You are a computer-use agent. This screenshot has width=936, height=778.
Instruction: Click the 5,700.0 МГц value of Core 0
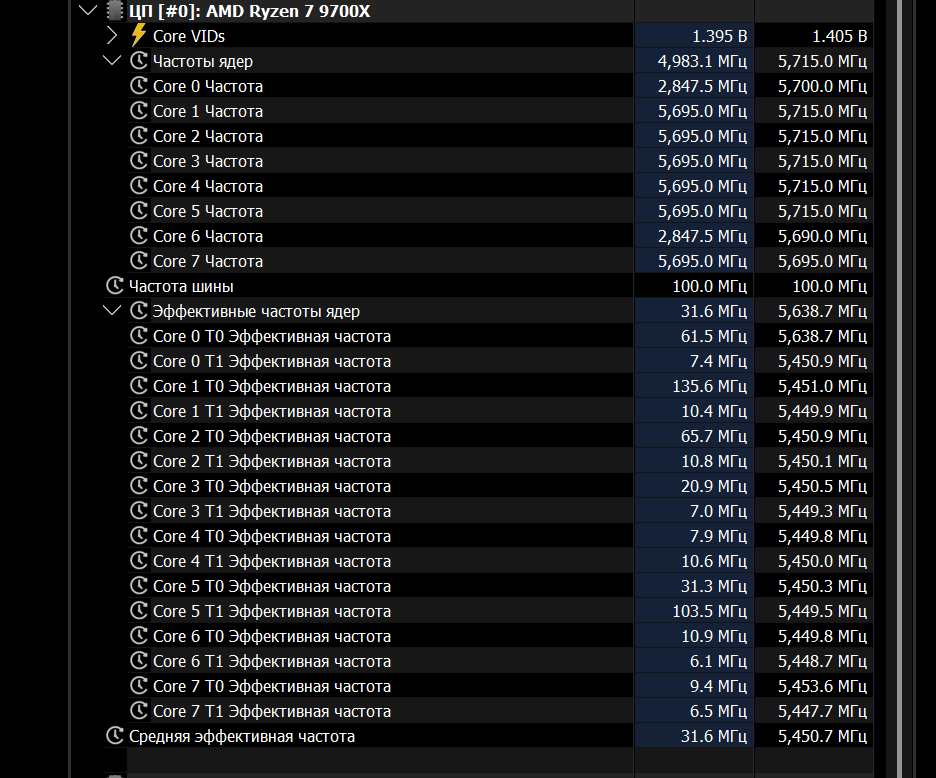click(x=822, y=87)
